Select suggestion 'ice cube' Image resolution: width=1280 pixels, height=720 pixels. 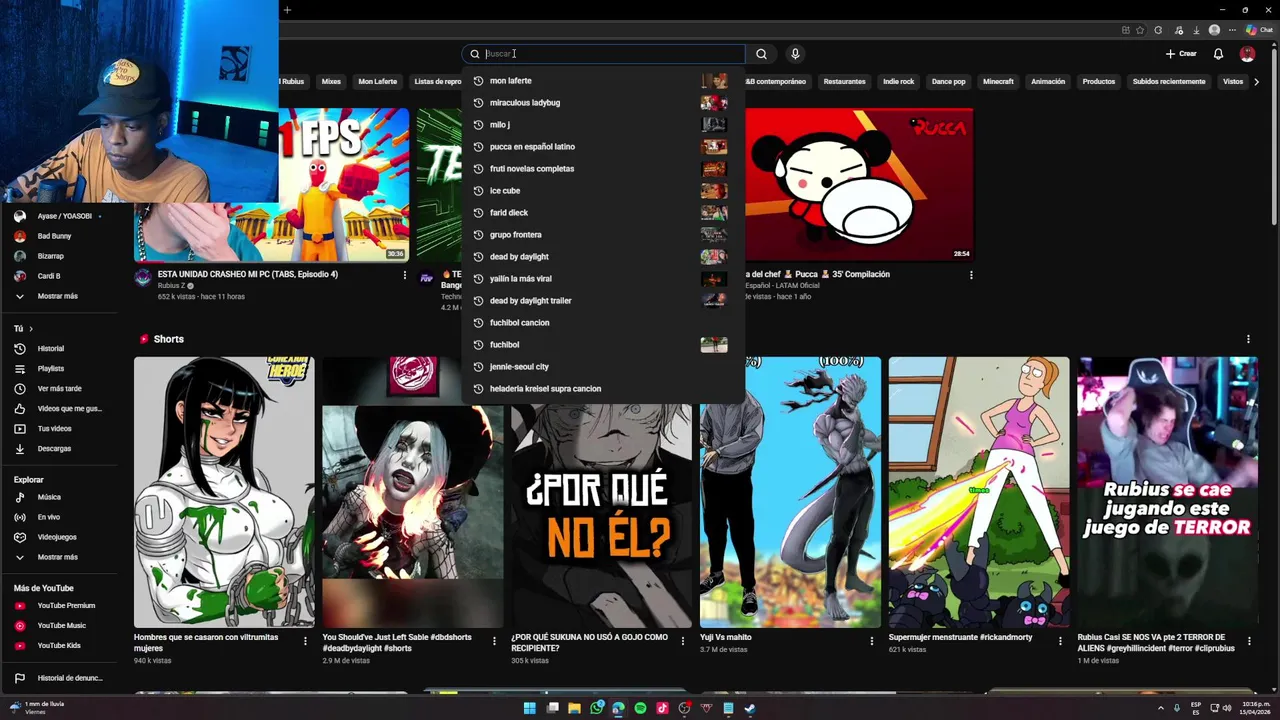coord(603,191)
